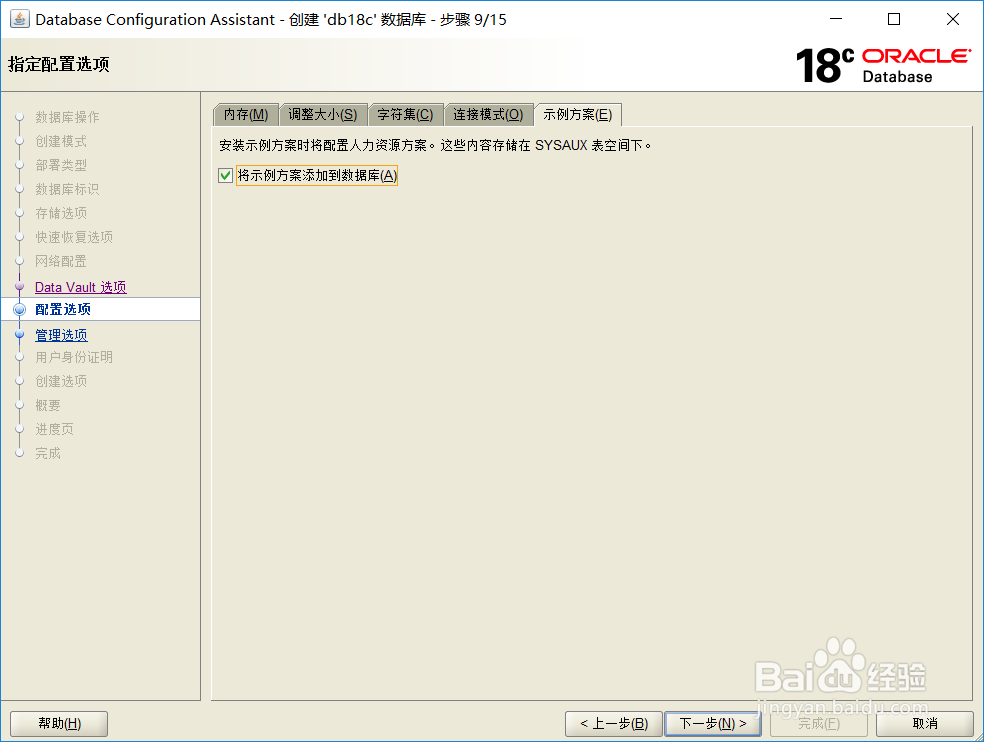This screenshot has width=984, height=742.
Task: Select the 概要 step in the sidebar
Action: click(x=47, y=405)
